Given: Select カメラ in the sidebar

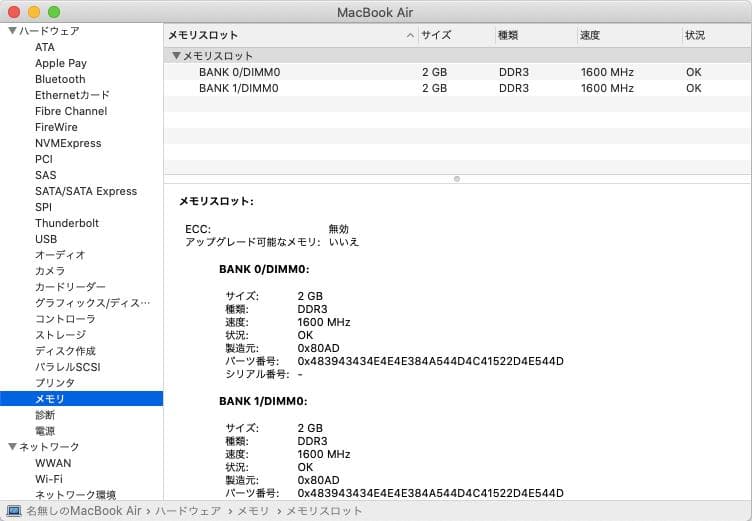Looking at the screenshot, I should point(50,271).
